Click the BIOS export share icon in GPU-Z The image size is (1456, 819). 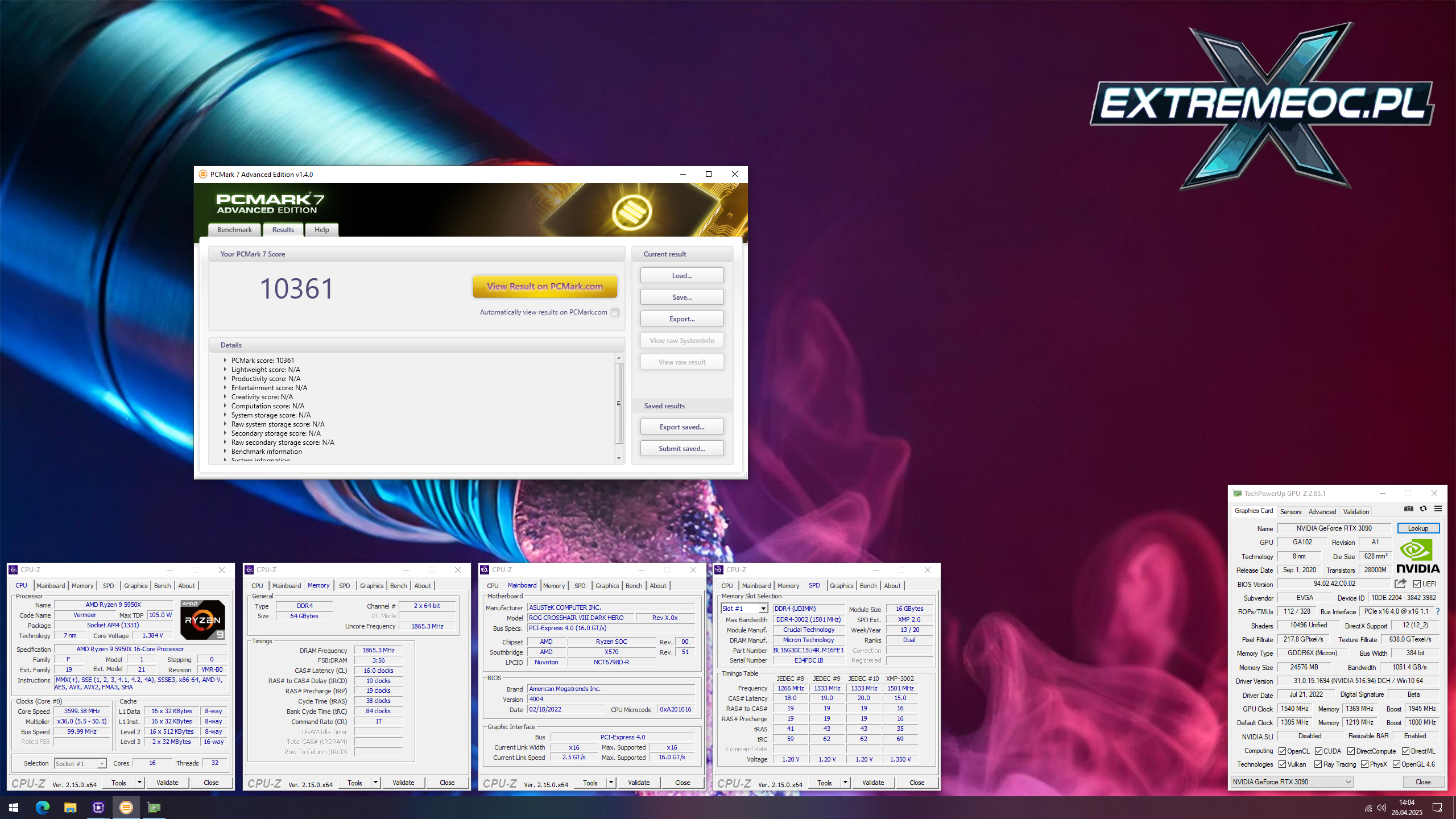click(1400, 584)
